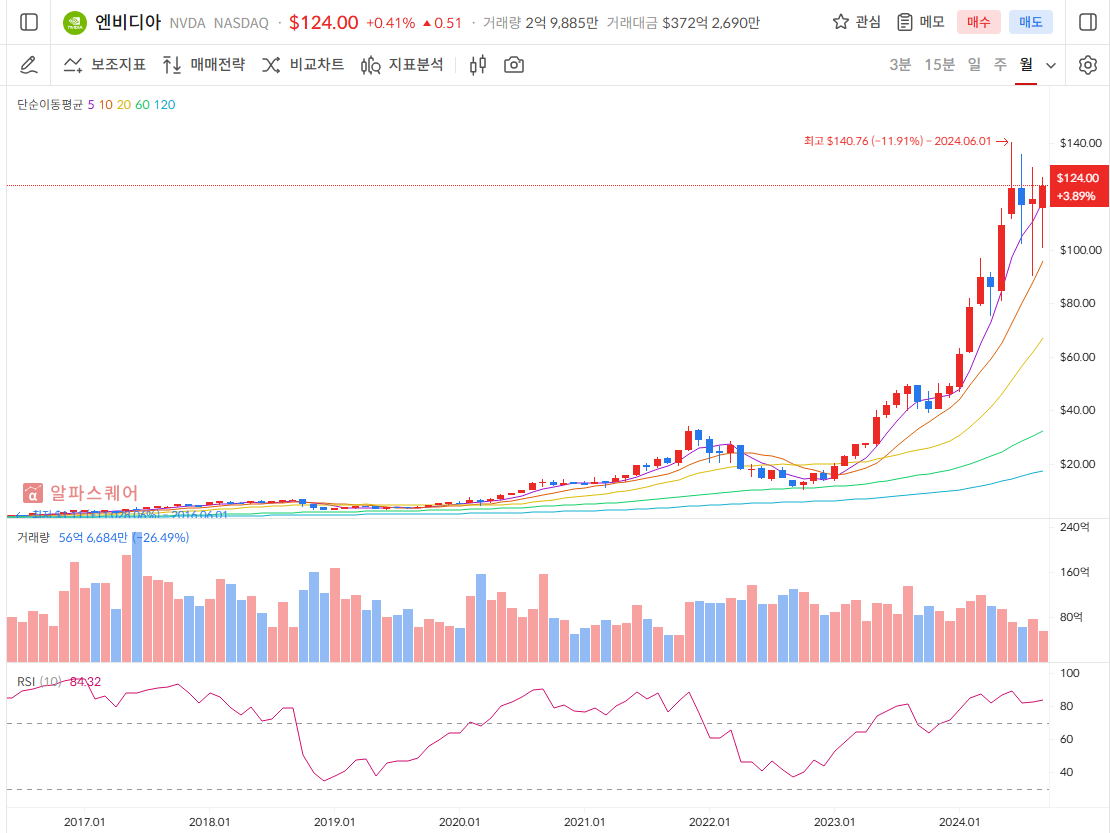The width and height of the screenshot is (1110, 833).
Task: Open the 메모 memo button
Action: point(921,22)
